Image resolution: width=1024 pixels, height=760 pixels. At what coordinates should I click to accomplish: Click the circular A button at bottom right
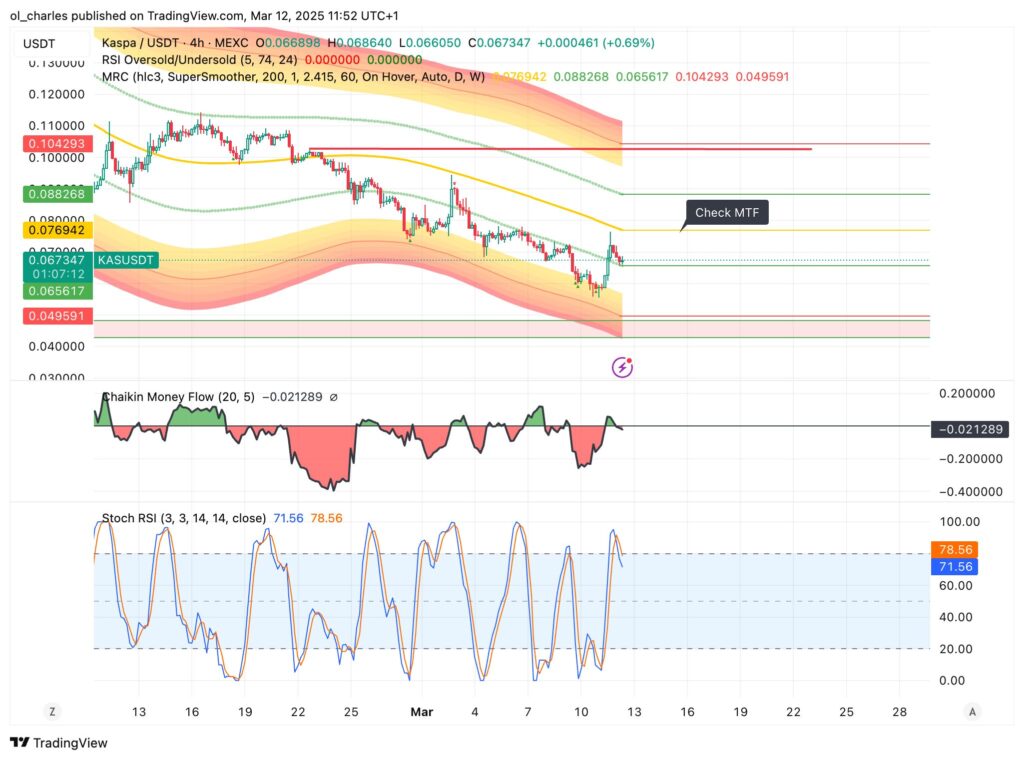click(x=972, y=711)
